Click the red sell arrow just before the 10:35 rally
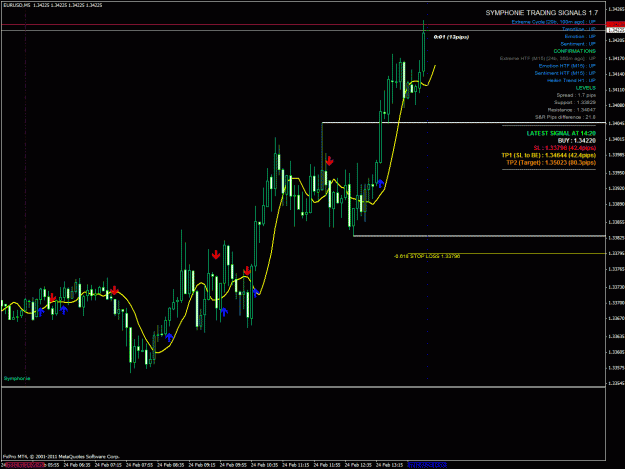Image resolution: width=625 pixels, height=469 pixels. (x=247, y=271)
